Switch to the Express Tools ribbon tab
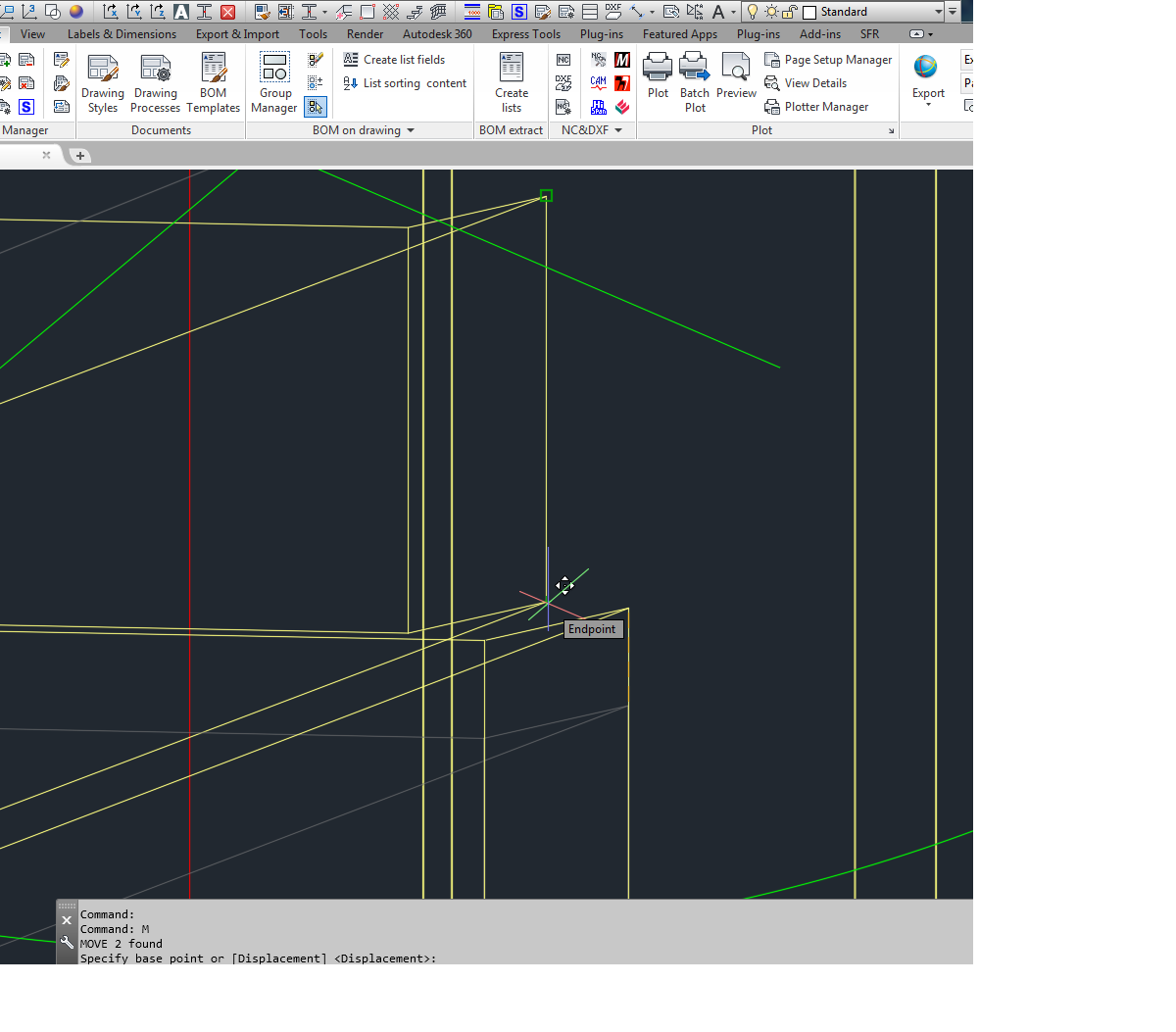Screen dimensions: 1176x1032 525,33
